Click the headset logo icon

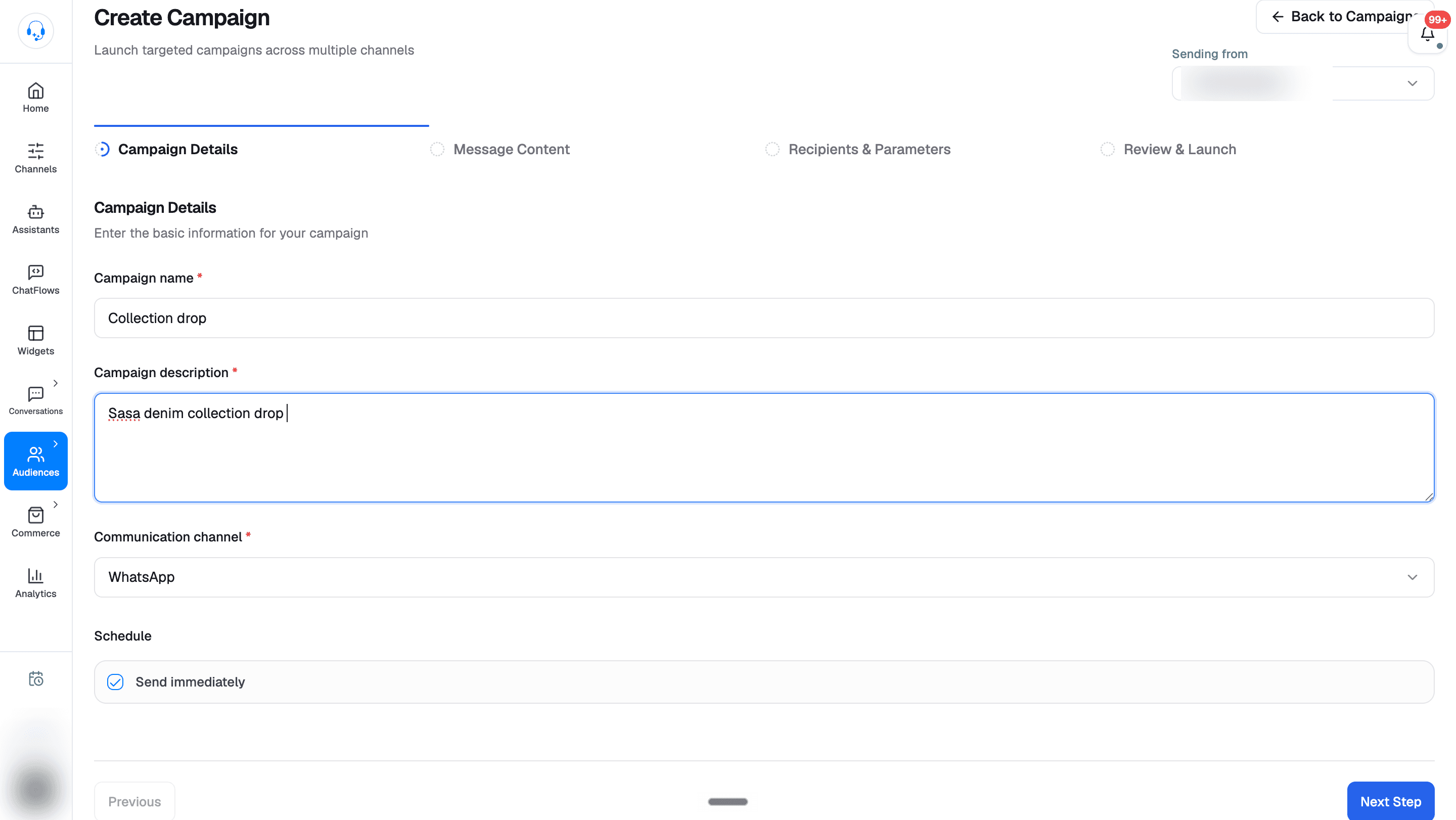(x=35, y=30)
